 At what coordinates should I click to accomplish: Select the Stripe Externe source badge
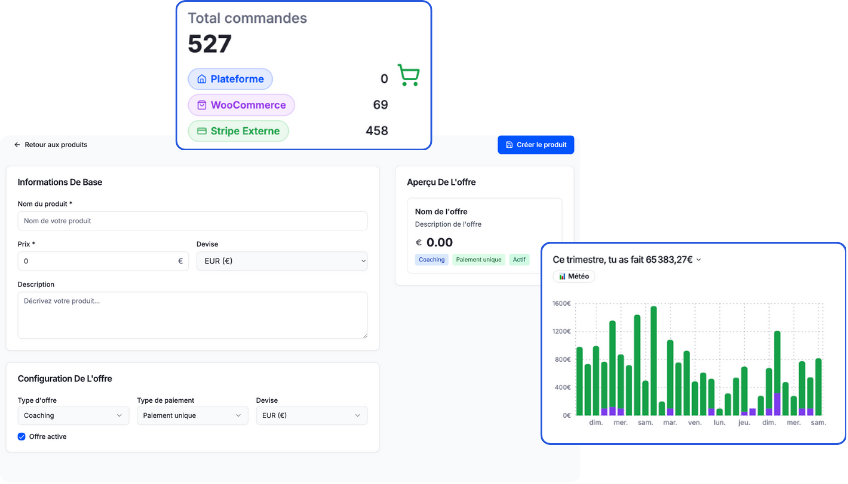[x=238, y=131]
